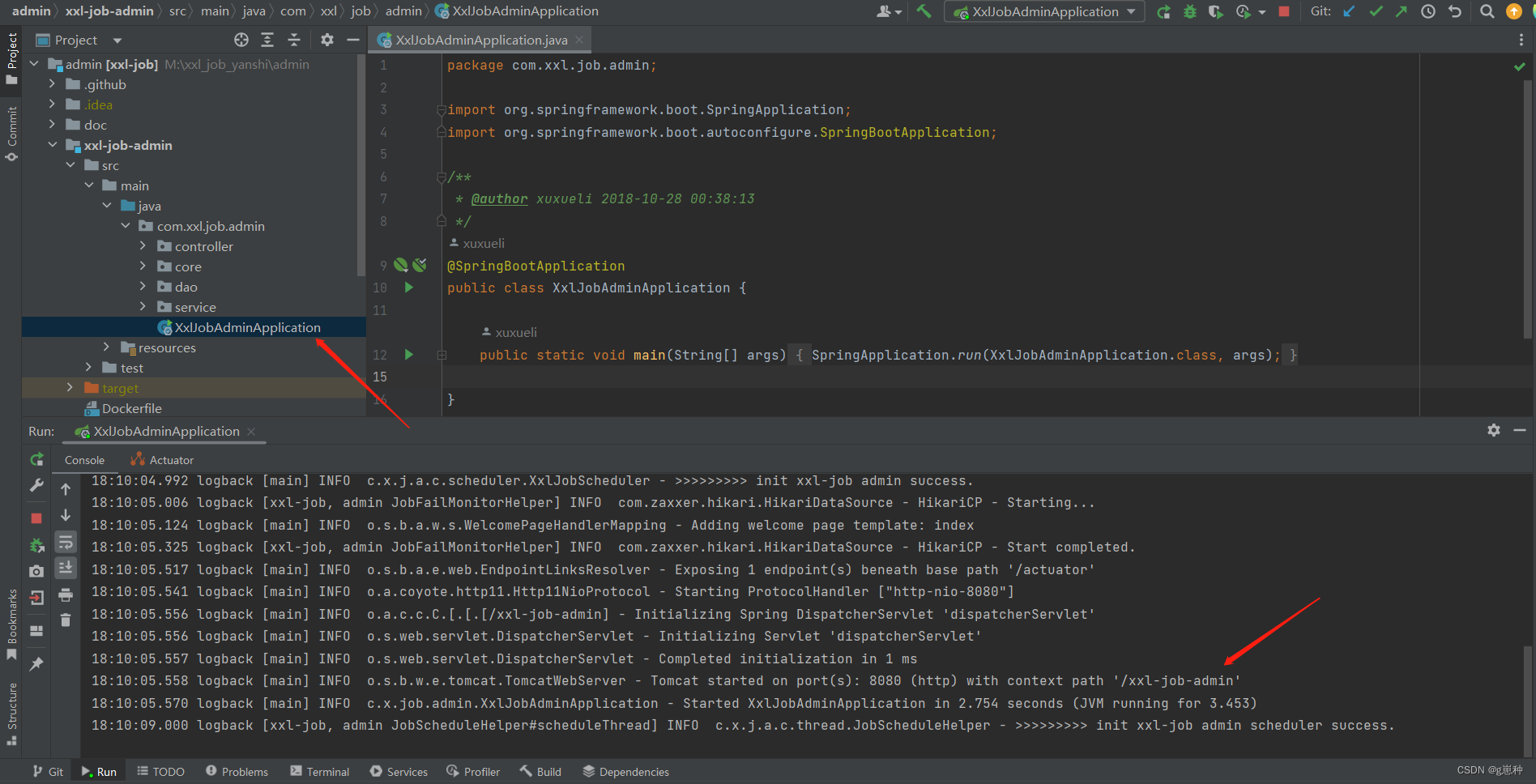
Task: Open dropdown next to profiler run icon
Action: 1262,12
